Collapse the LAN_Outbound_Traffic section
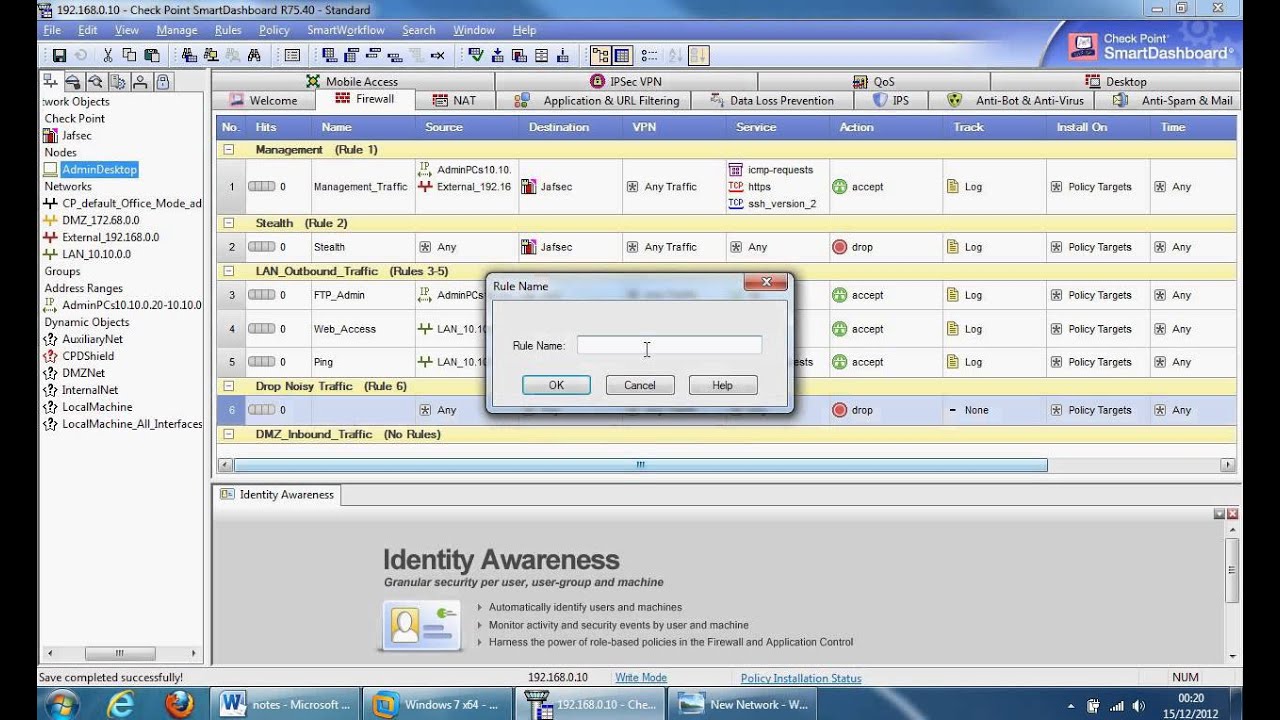This screenshot has height=720, width=1280. 228,271
